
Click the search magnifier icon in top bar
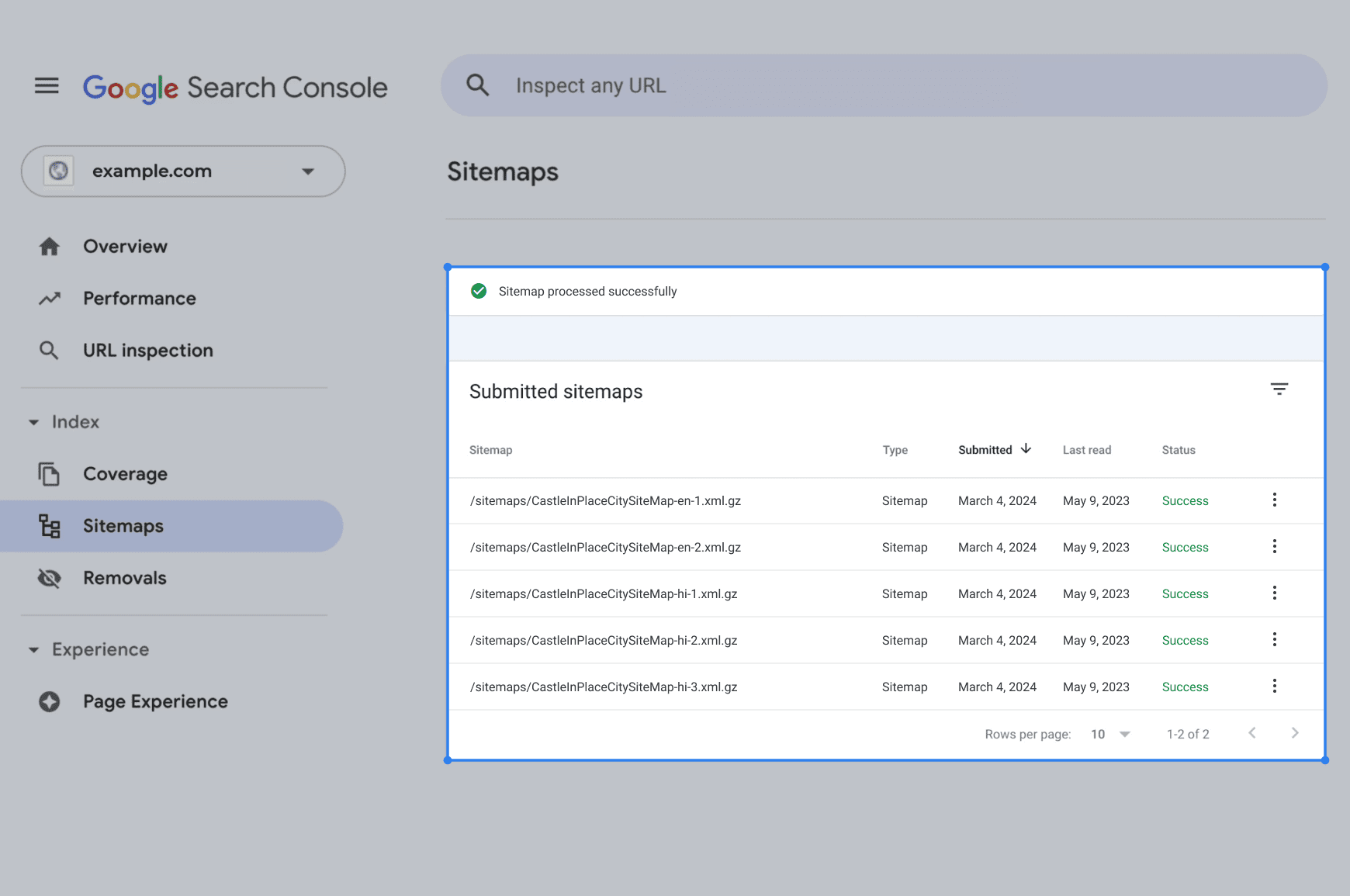pos(478,85)
